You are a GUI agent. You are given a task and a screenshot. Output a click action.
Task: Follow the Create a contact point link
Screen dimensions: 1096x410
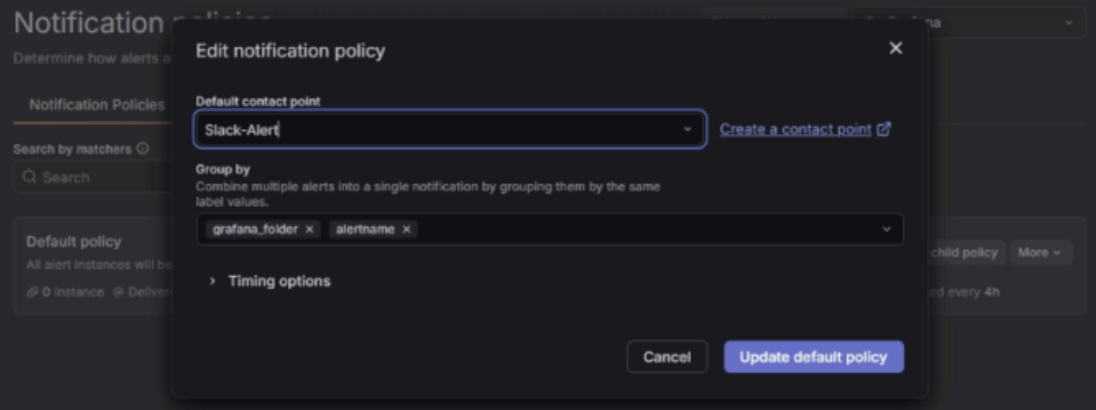click(x=795, y=129)
